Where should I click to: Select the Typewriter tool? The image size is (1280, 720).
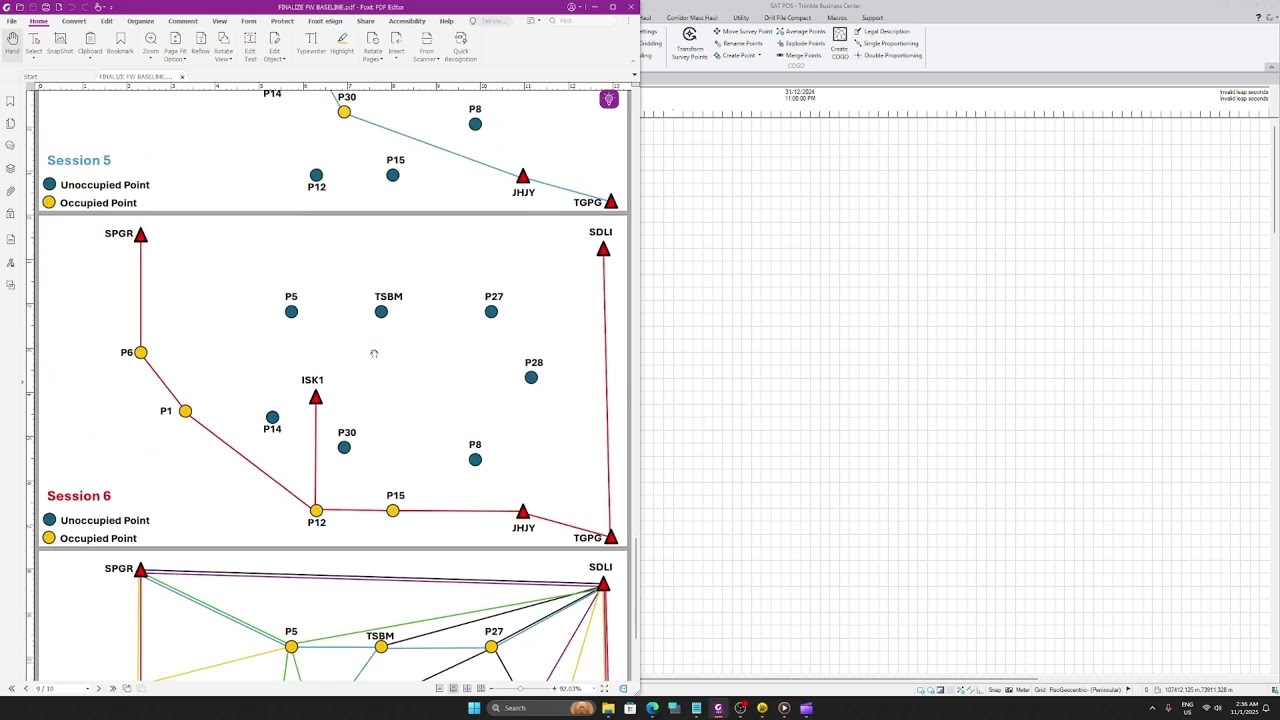coord(311,43)
